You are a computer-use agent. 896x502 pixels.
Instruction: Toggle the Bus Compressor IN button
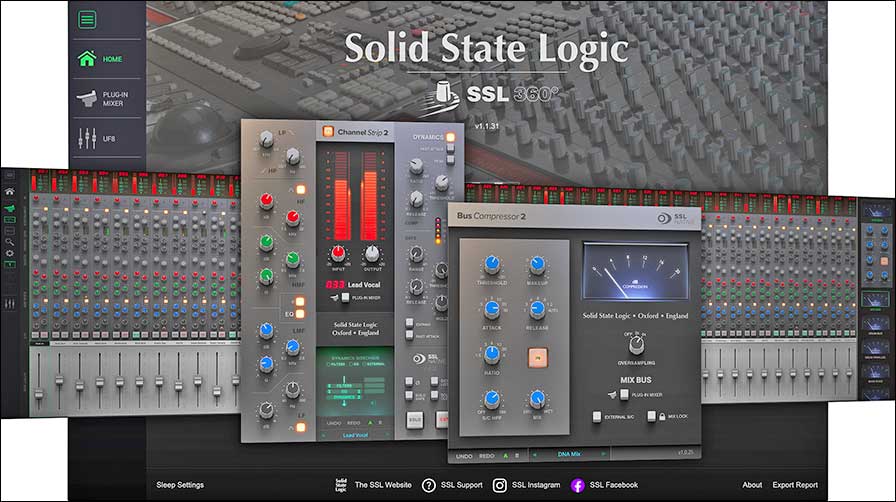tap(537, 358)
